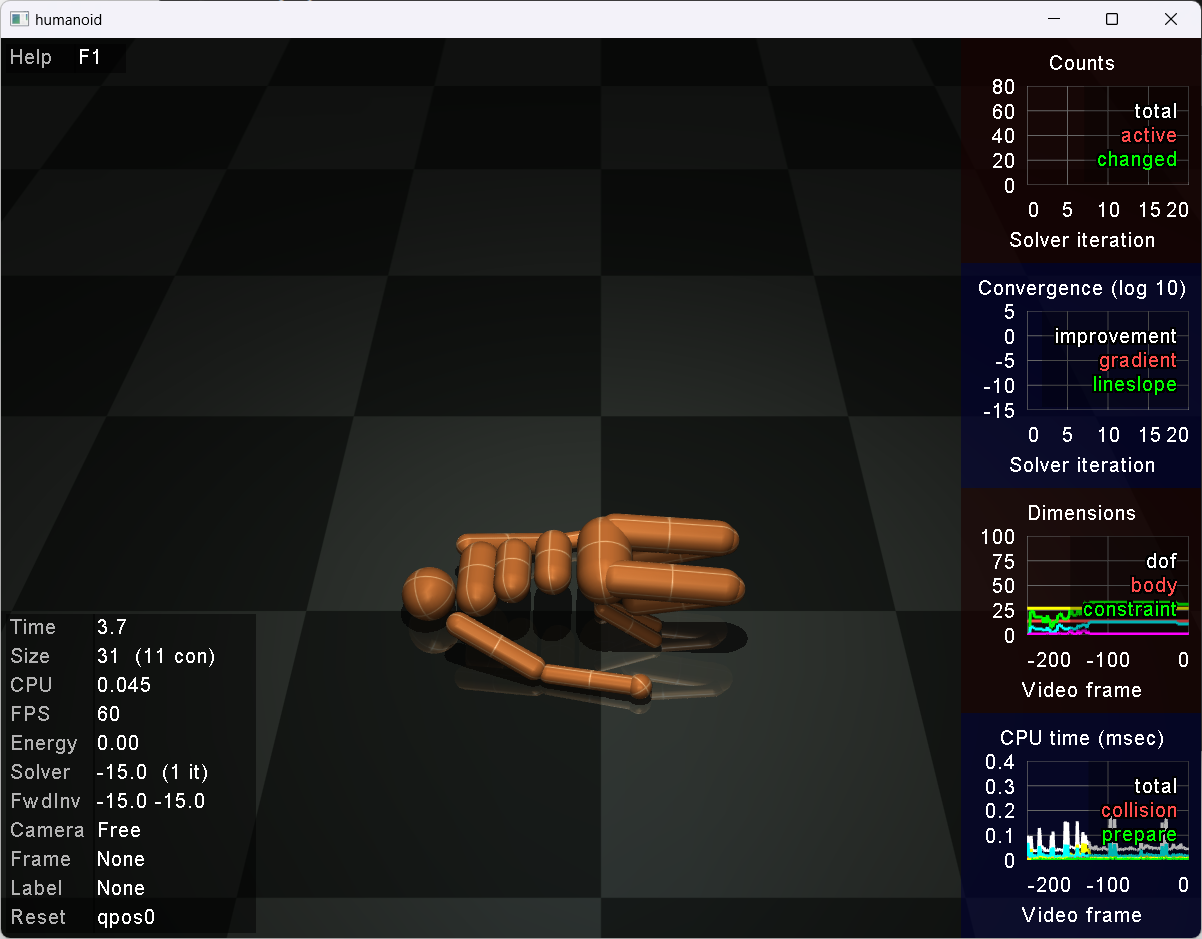The width and height of the screenshot is (1202, 939).
Task: Click the red collision legend label
Action: point(1138,810)
